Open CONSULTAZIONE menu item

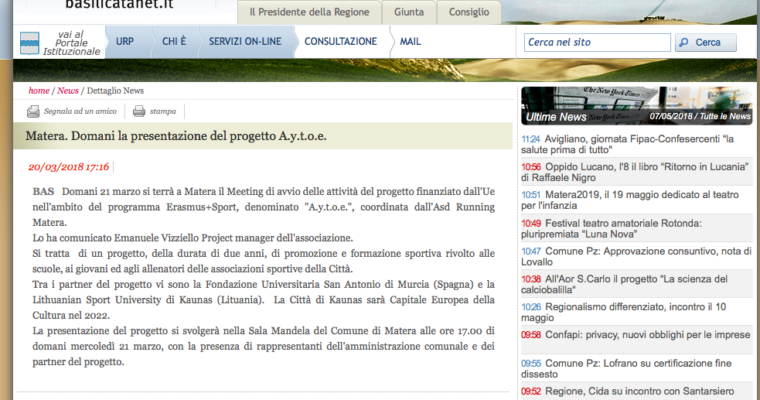click(x=341, y=42)
